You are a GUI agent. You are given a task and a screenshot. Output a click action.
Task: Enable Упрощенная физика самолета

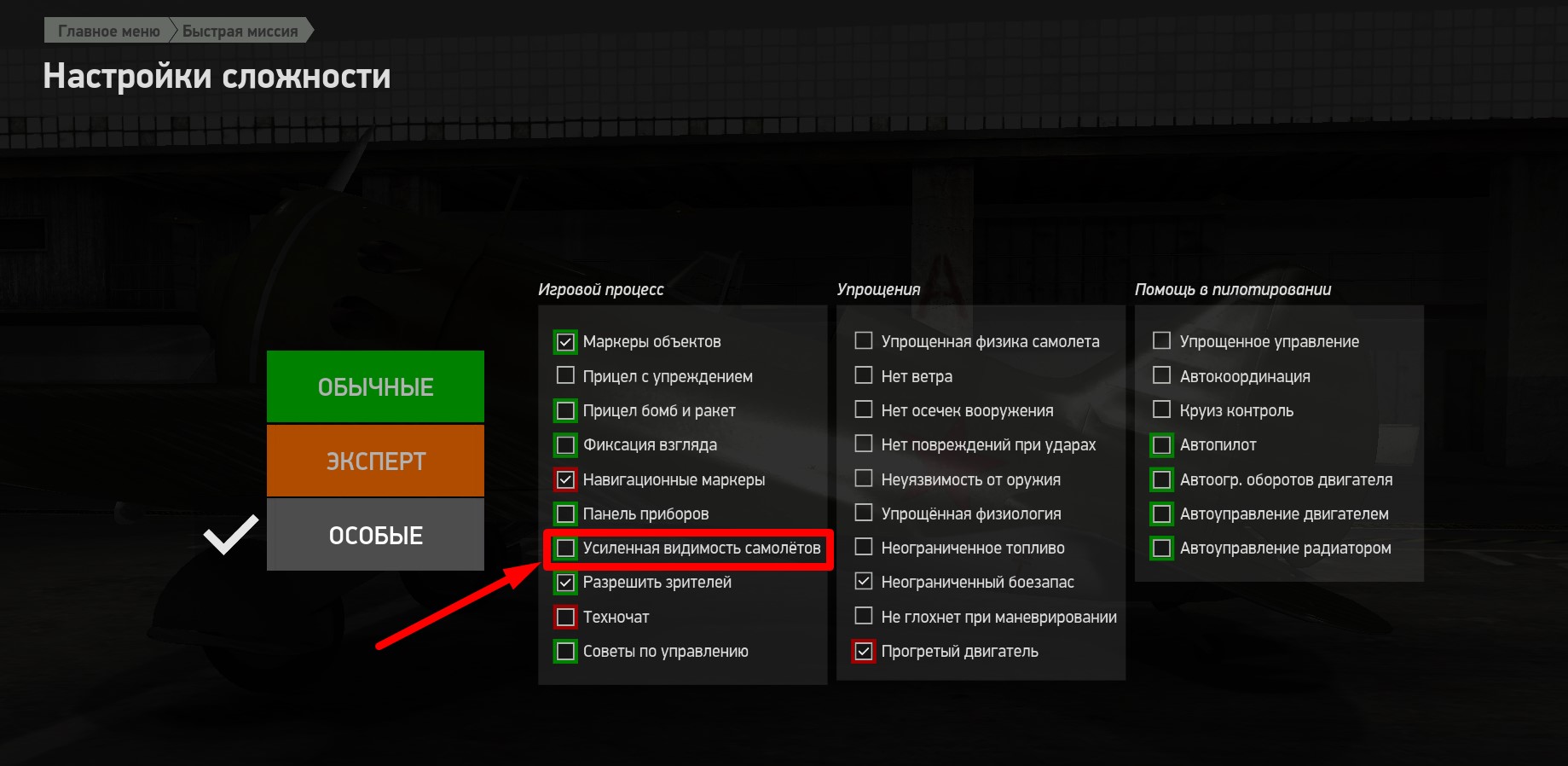(x=864, y=341)
